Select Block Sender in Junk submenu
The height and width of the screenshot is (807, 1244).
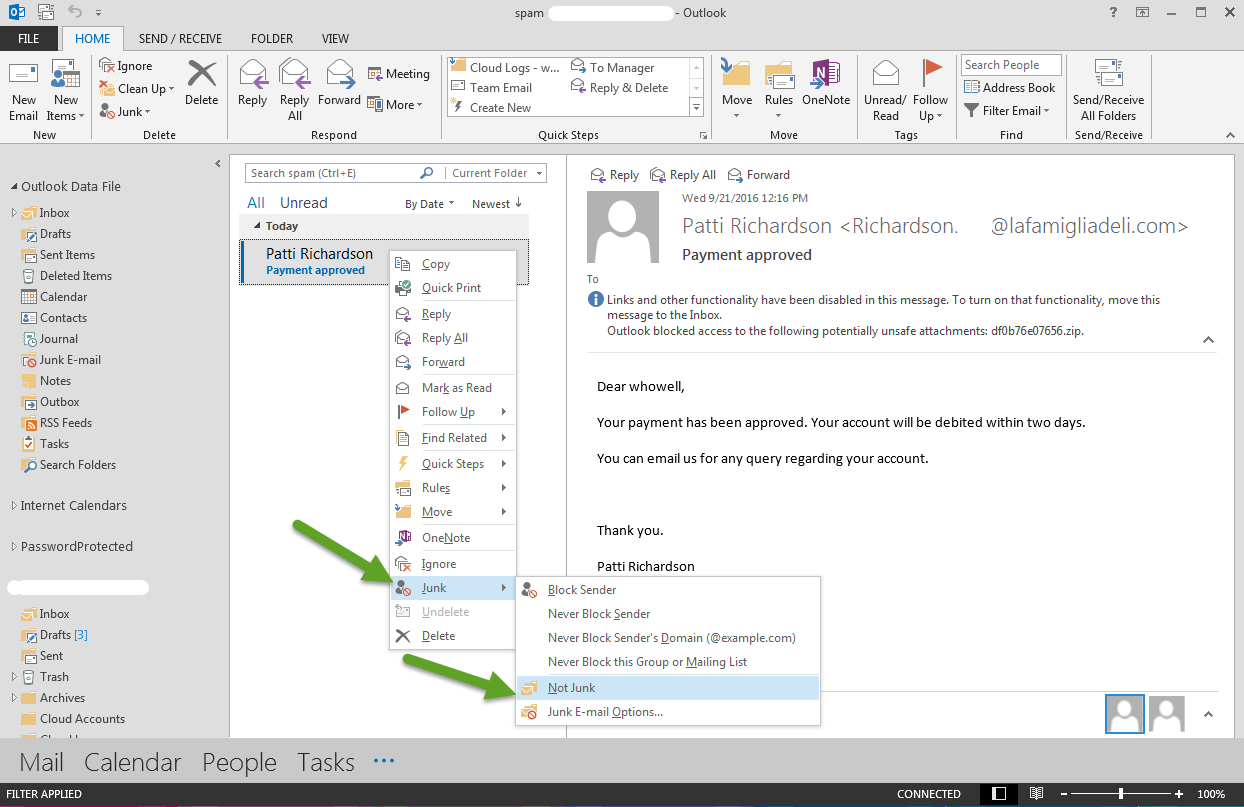point(668,590)
